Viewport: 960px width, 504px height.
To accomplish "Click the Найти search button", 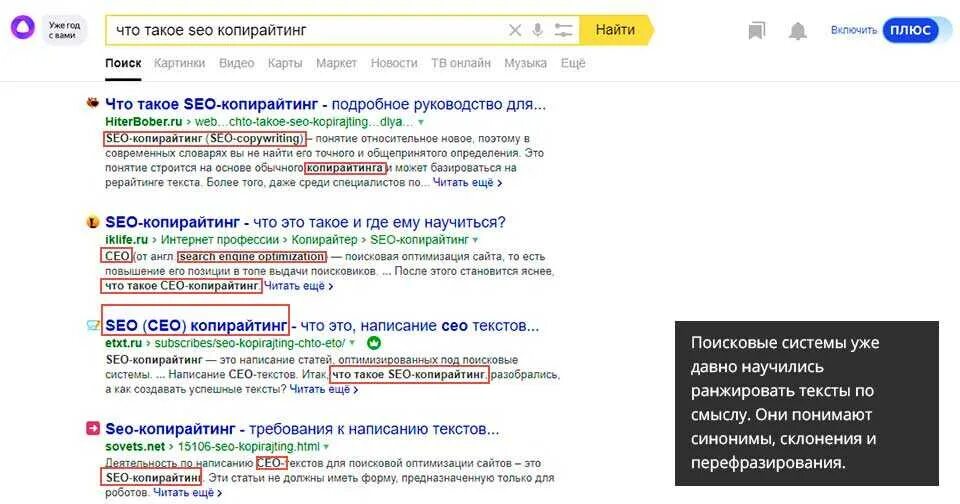I will (616, 30).
